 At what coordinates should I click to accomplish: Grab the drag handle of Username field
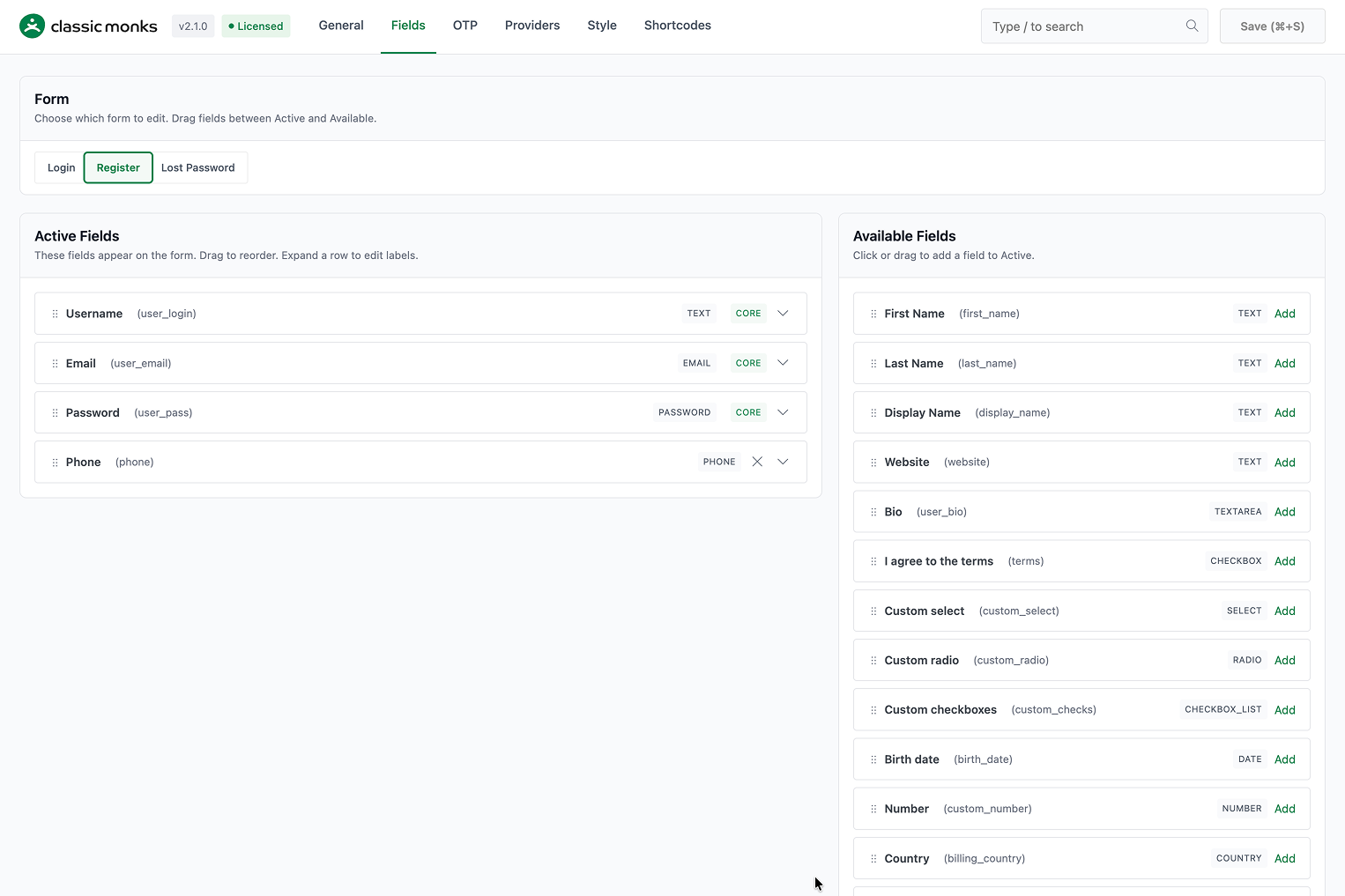(x=55, y=314)
